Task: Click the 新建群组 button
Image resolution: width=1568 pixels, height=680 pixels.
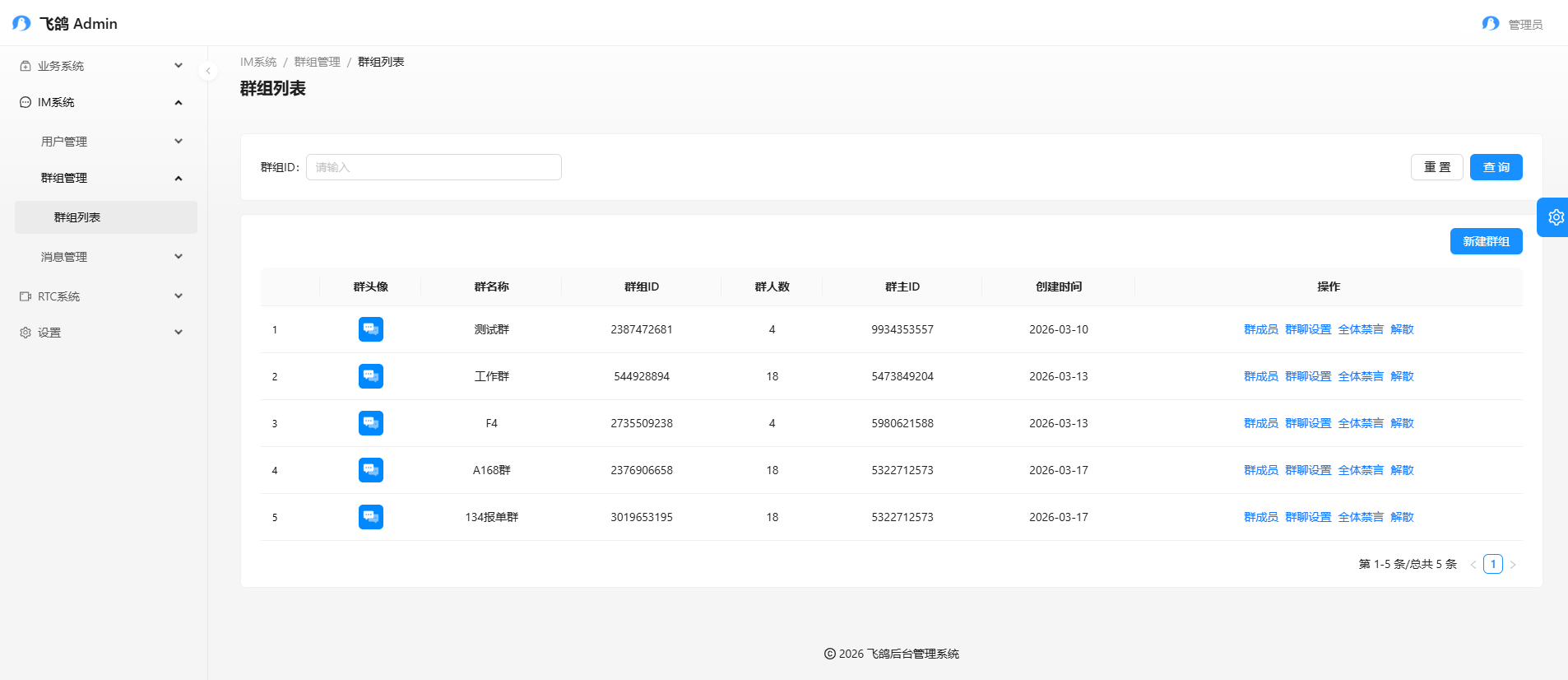Action: (1485, 241)
